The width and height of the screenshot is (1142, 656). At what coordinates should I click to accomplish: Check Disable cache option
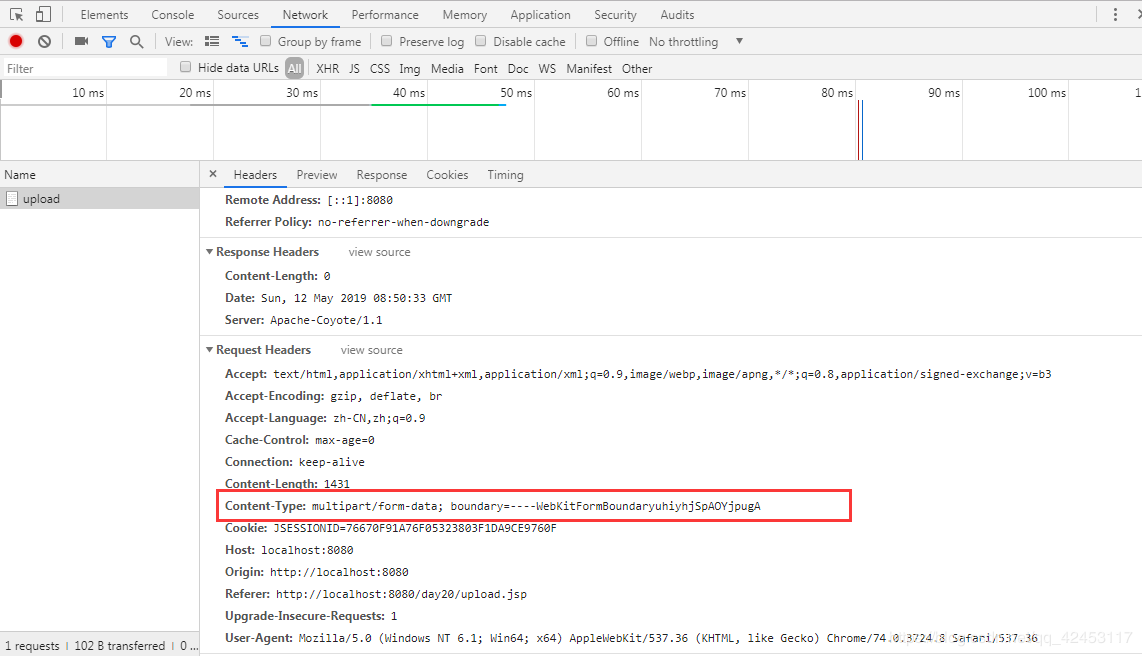pos(481,41)
